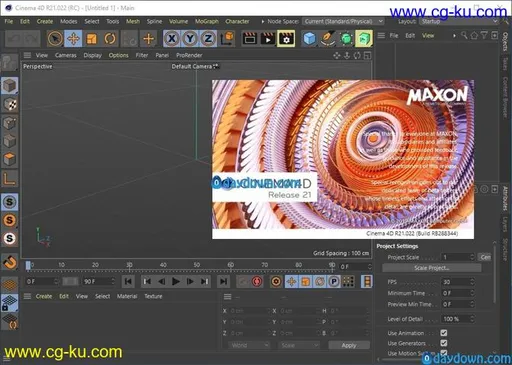Open Material manager Create menu
Screen dimensions: 512x365
click(44, 296)
